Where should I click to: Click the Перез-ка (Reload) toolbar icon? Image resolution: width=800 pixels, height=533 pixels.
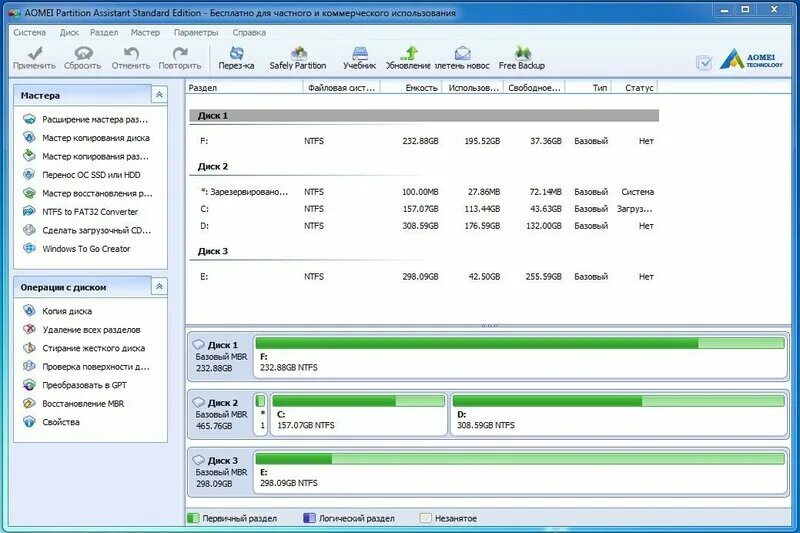tap(237, 53)
